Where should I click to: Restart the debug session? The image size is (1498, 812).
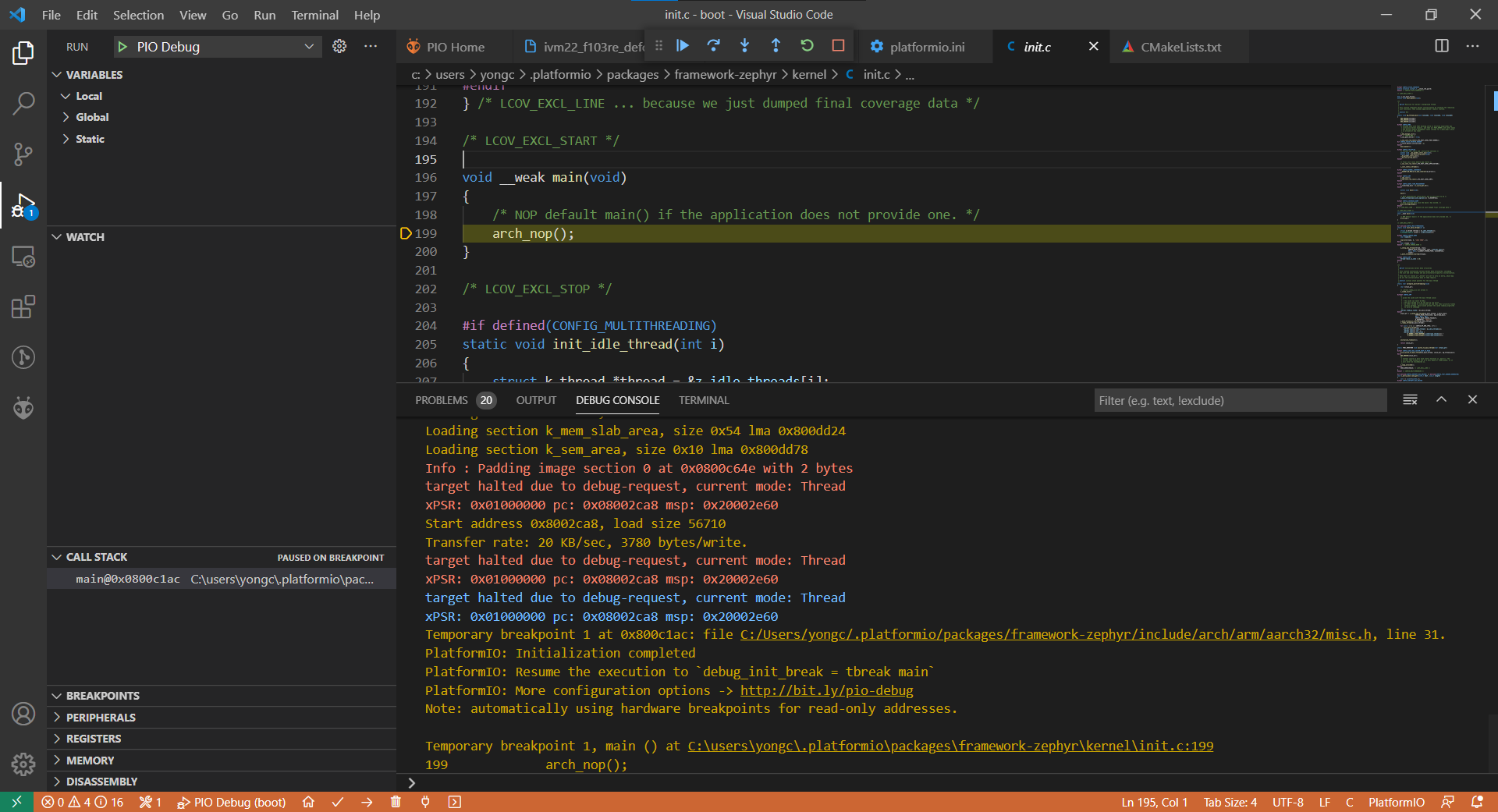click(x=807, y=46)
